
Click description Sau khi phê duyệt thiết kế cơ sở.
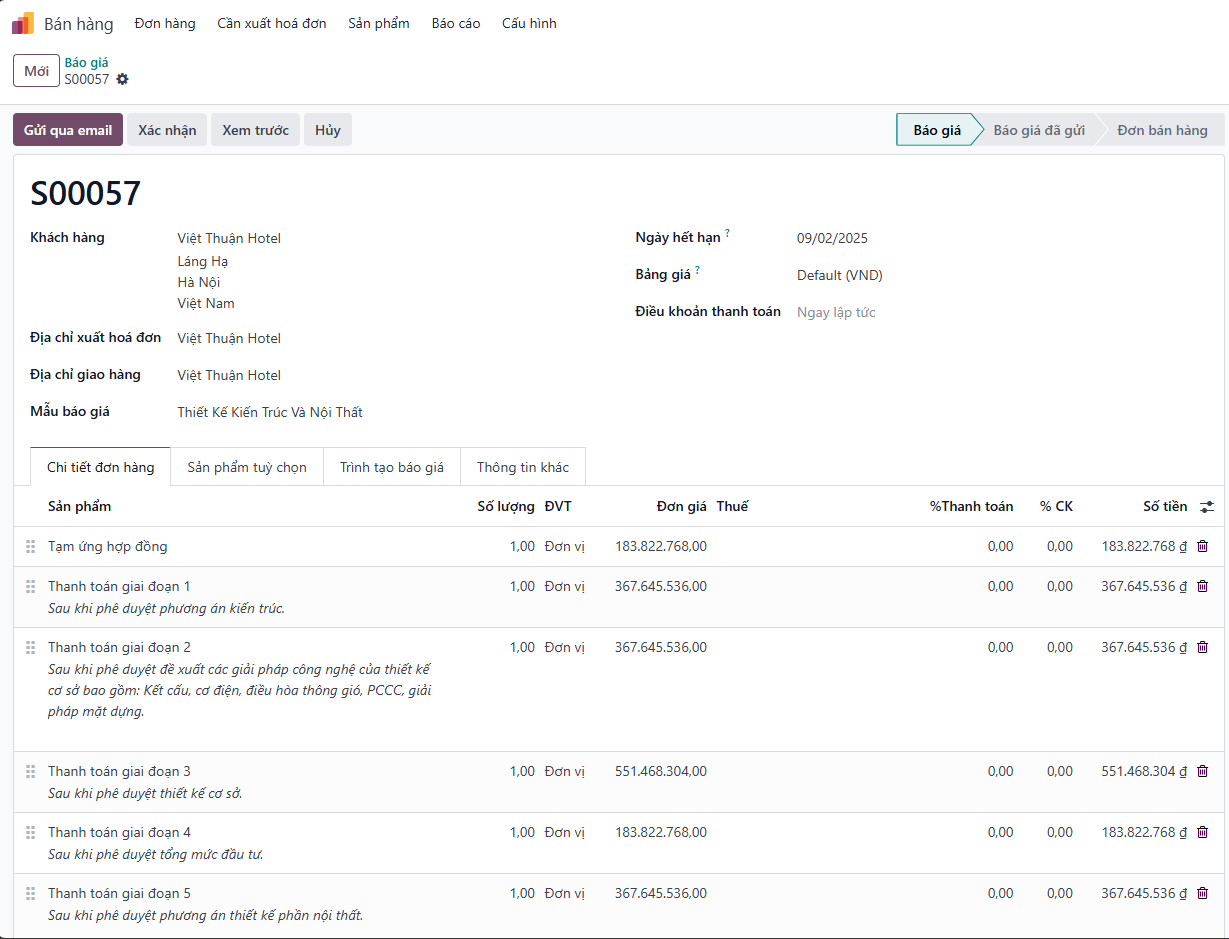[145, 793]
